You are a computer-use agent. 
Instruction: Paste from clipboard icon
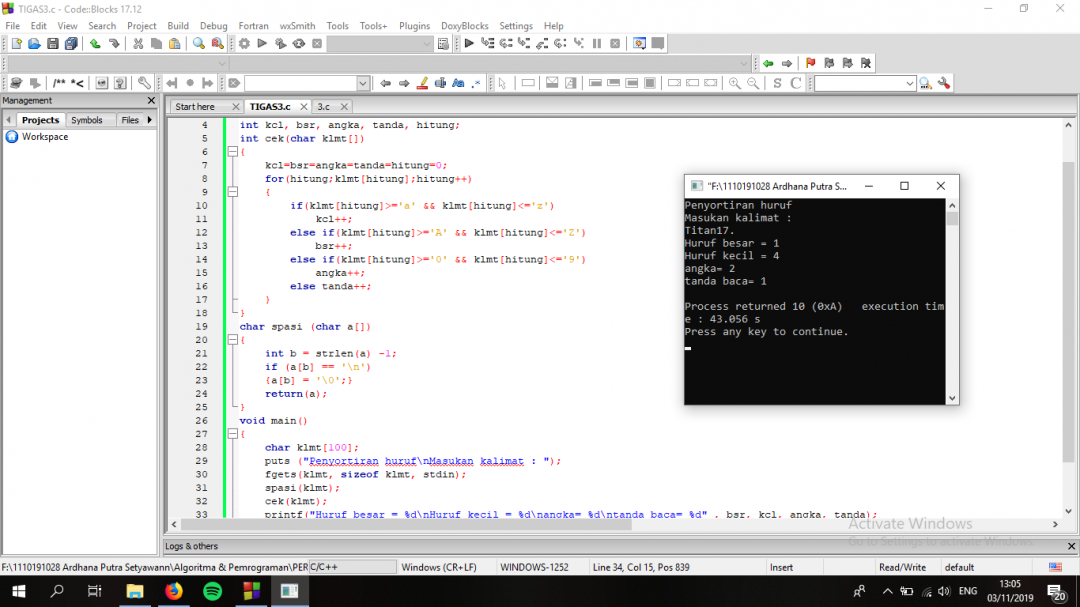point(175,43)
